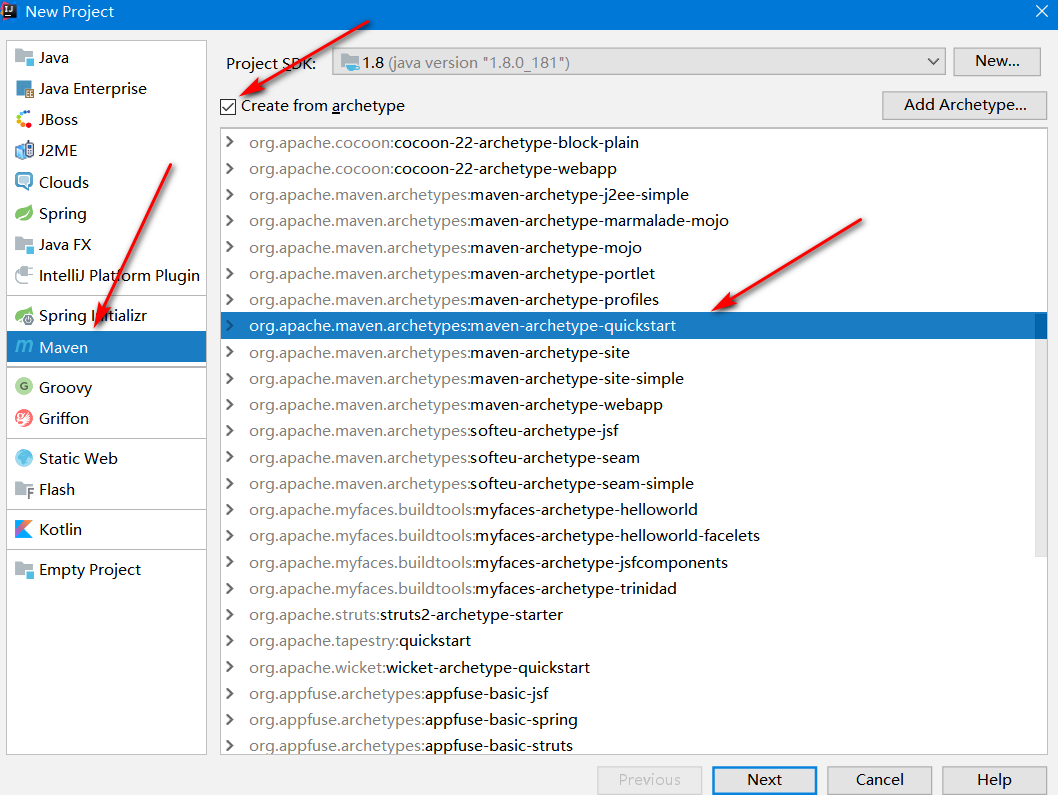The image size is (1058, 795).
Task: Select Kotlin project type
Action: click(x=107, y=529)
